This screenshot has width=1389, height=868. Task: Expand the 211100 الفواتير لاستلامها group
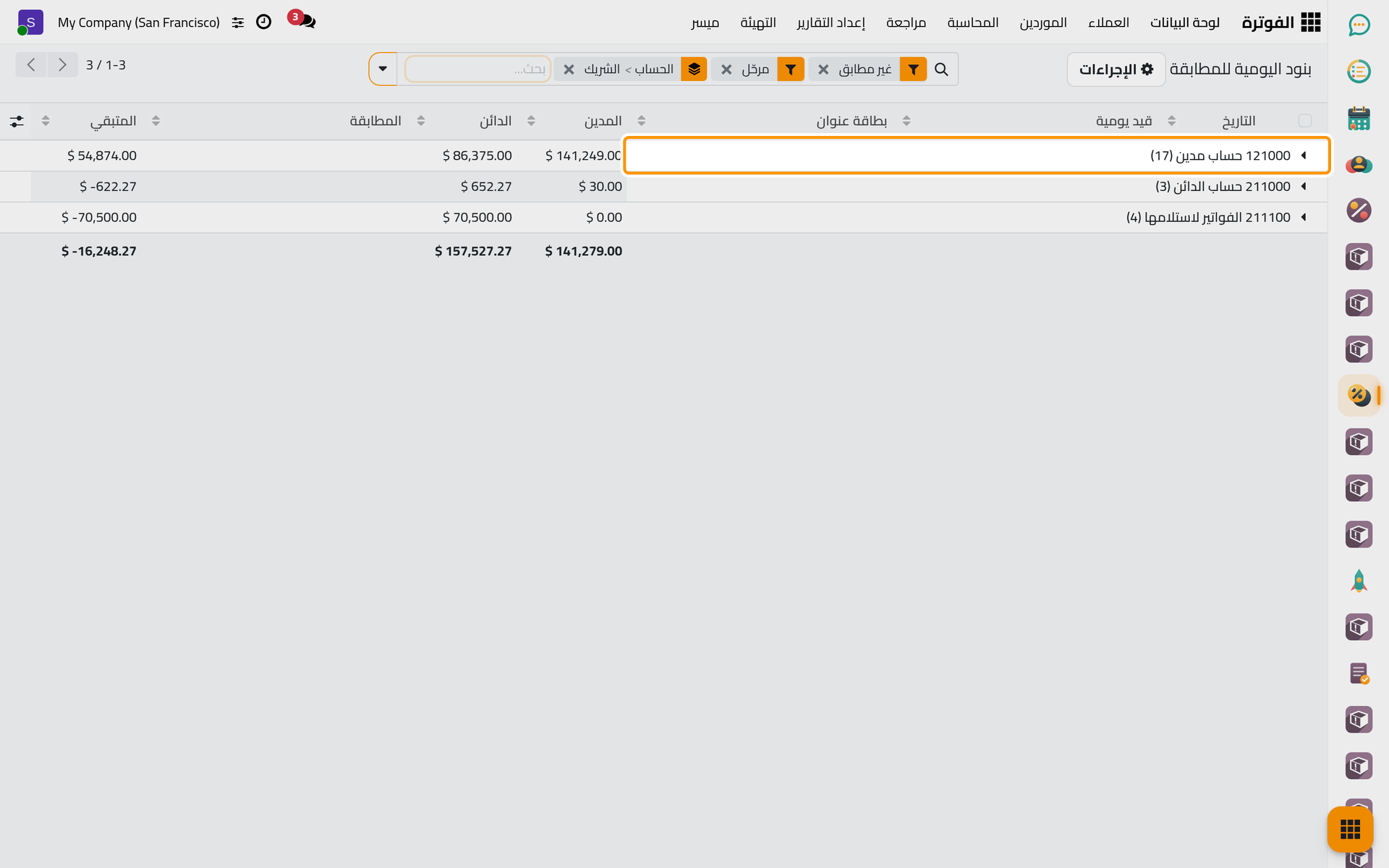[977, 218]
